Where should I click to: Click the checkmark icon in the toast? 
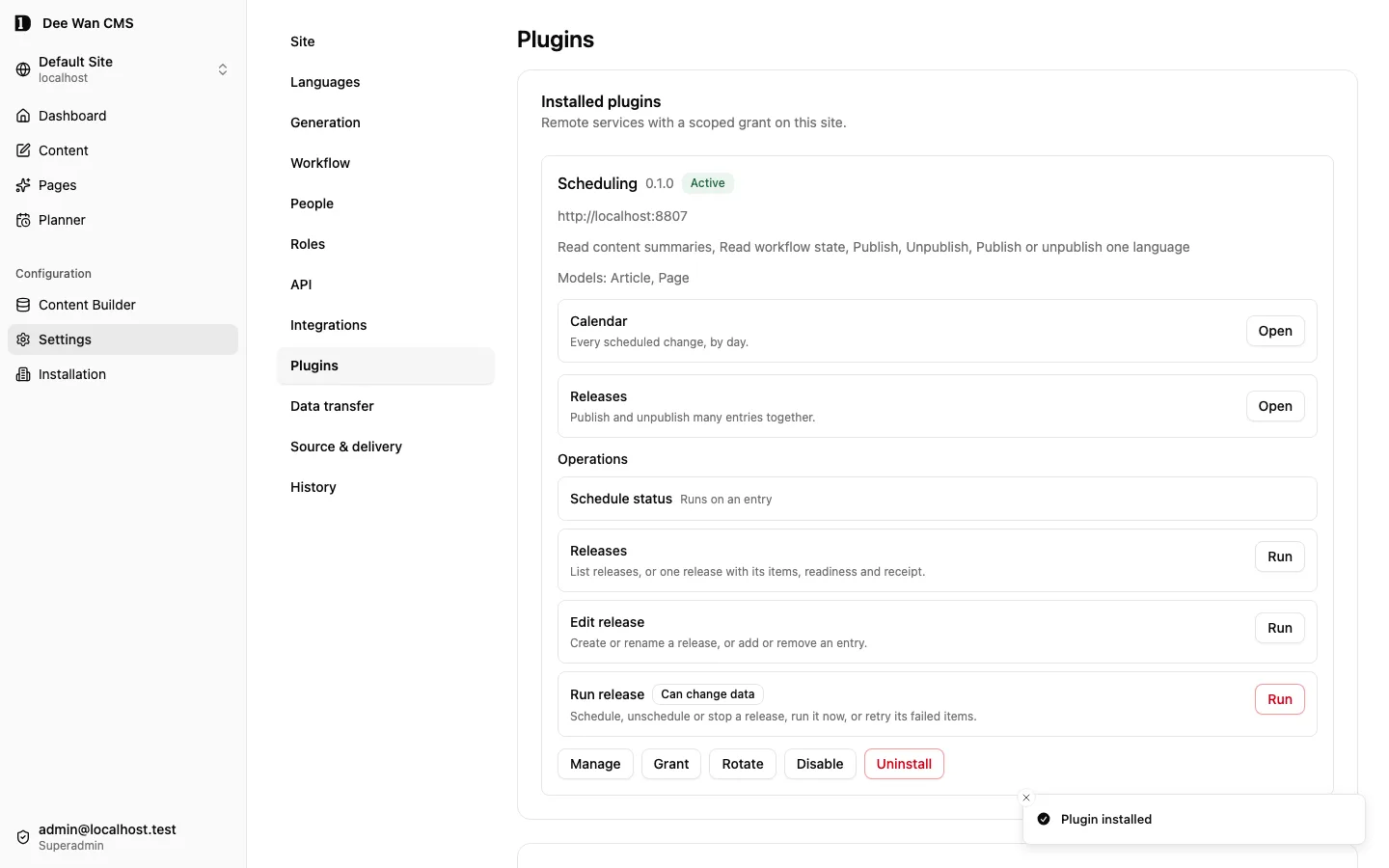pos(1044,819)
